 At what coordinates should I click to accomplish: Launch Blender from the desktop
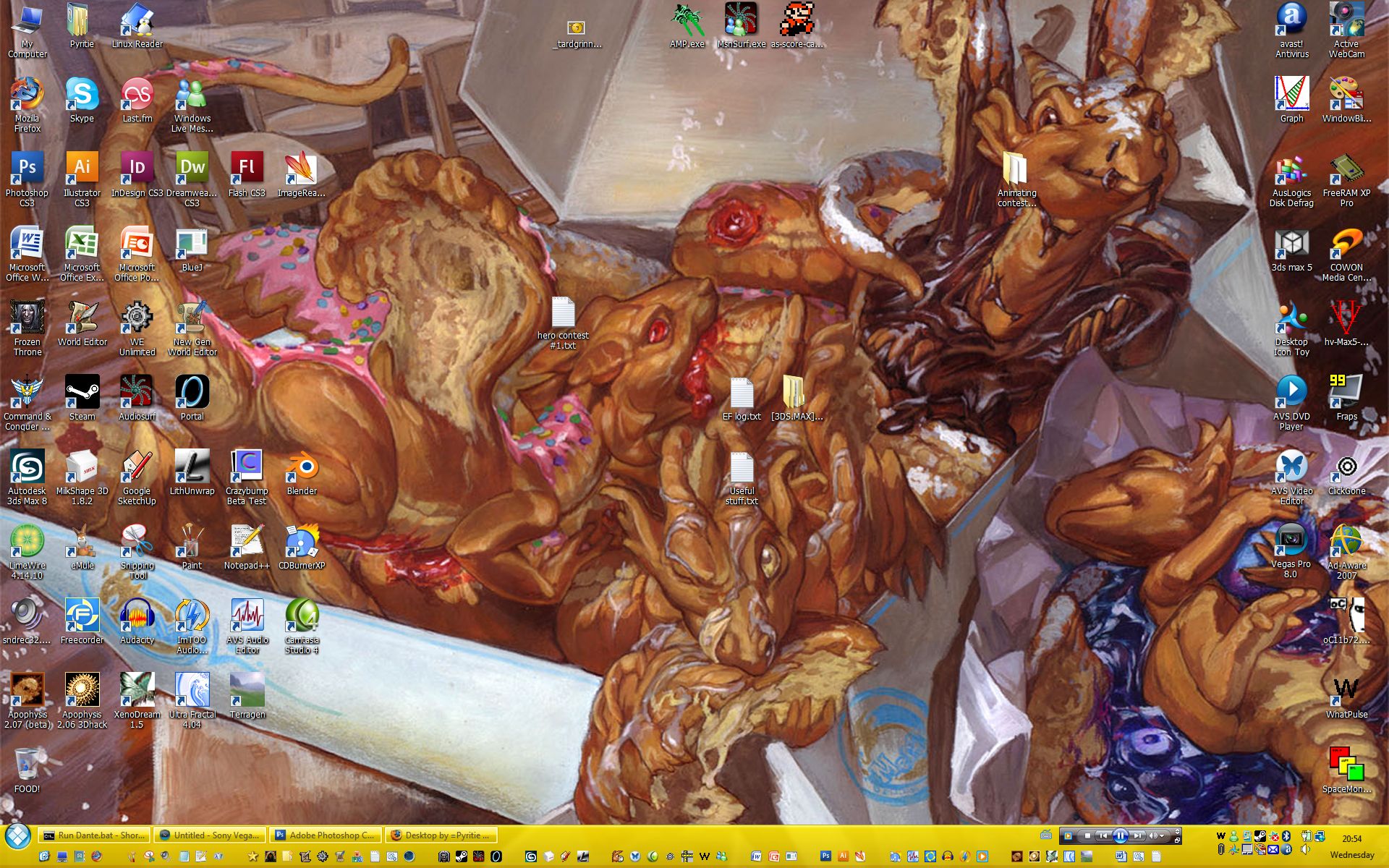coord(302,472)
